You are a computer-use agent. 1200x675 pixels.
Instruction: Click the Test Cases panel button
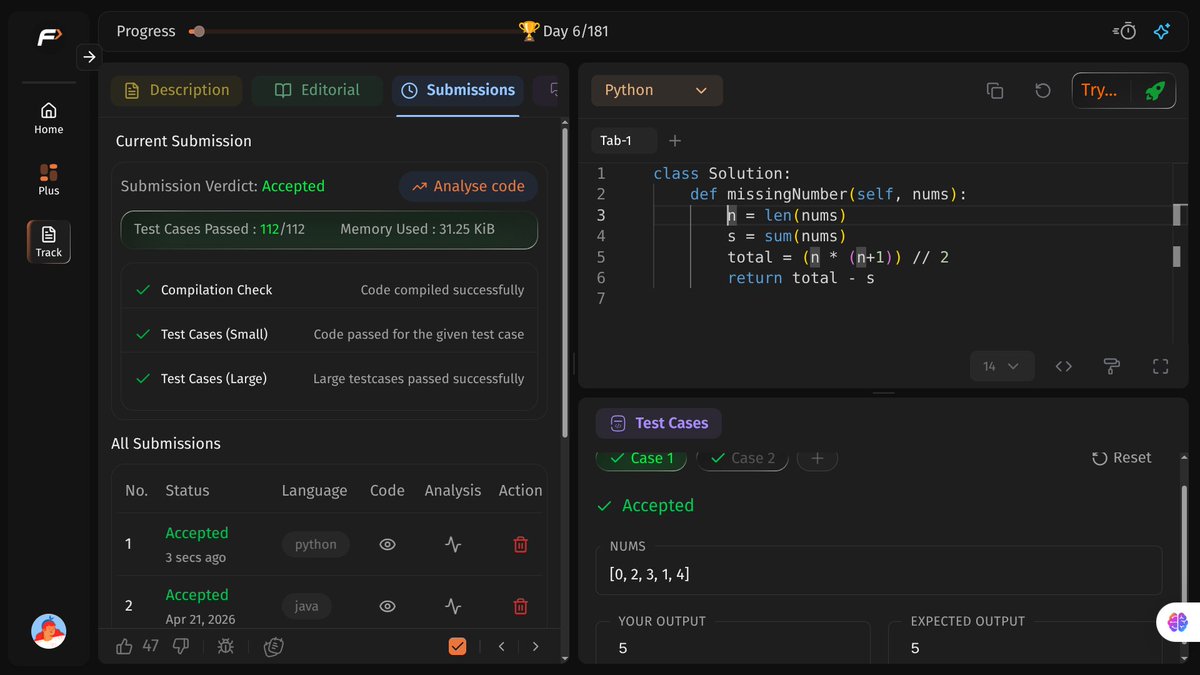tap(658, 423)
